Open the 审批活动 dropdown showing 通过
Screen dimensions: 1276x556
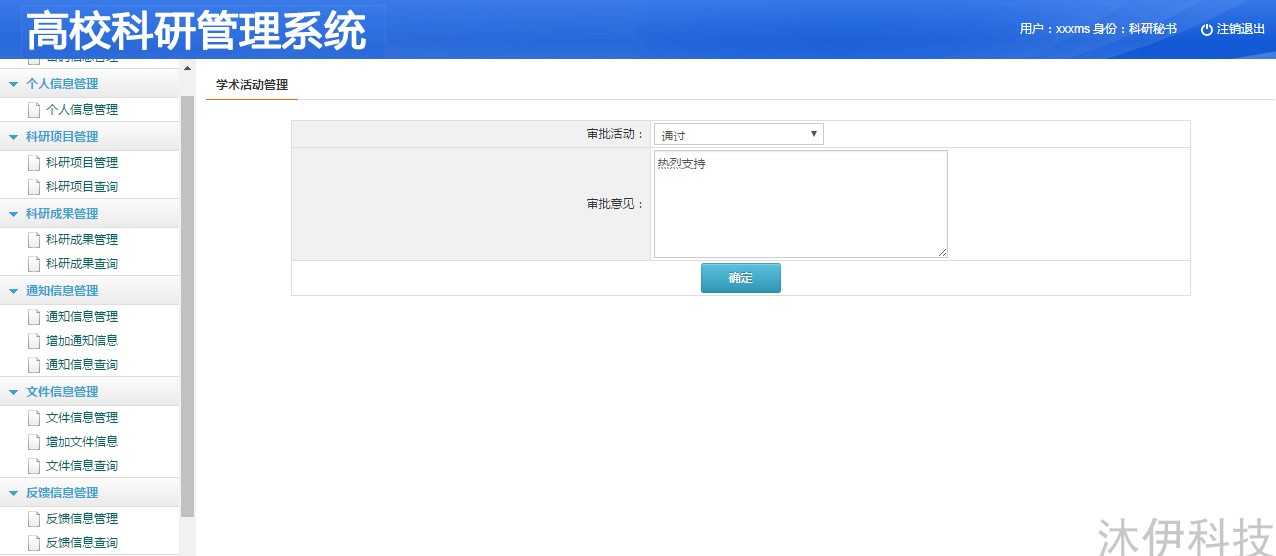point(739,134)
